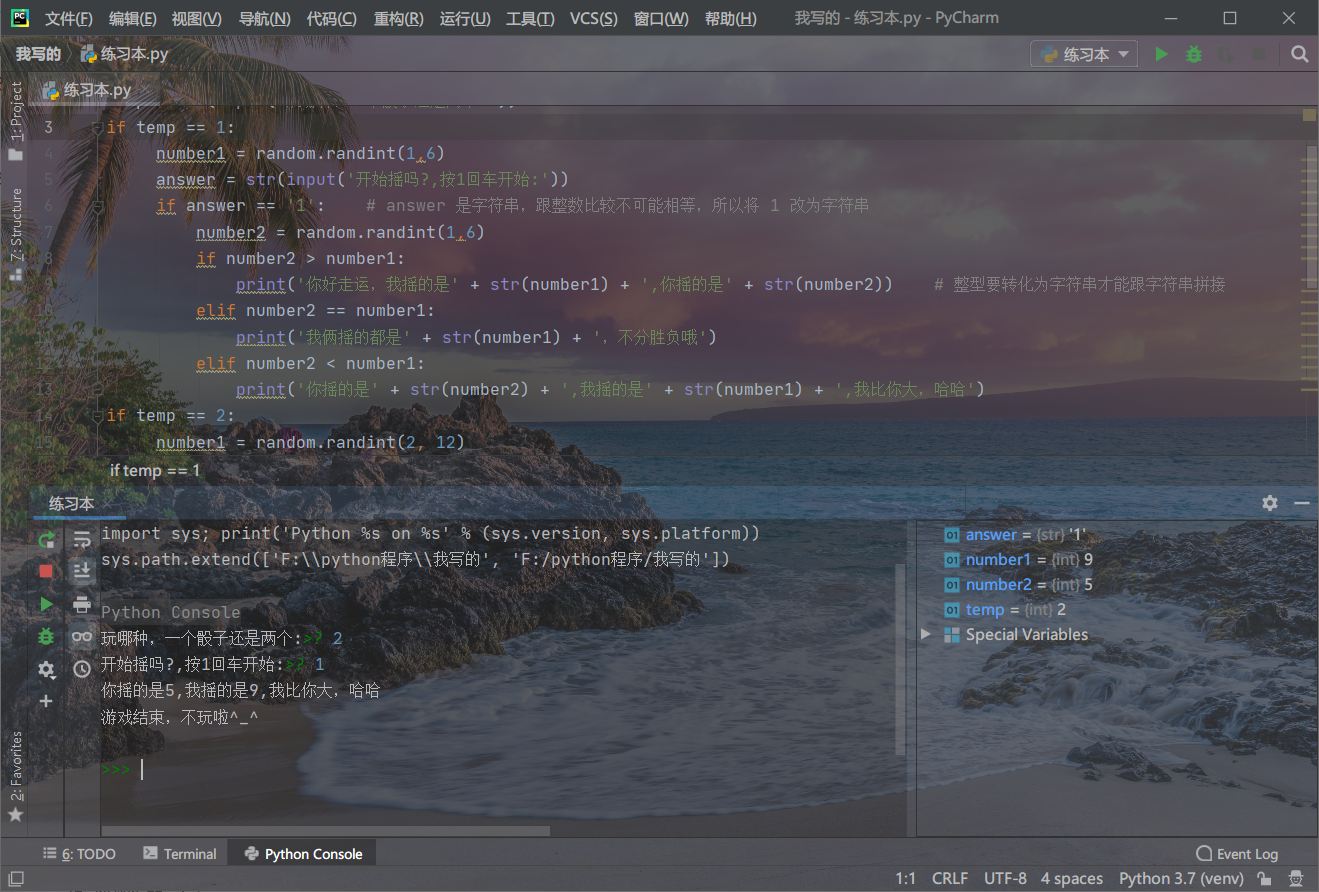Open the Terminal tool window
Image resolution: width=1319 pixels, height=892 pixels.
tap(180, 854)
